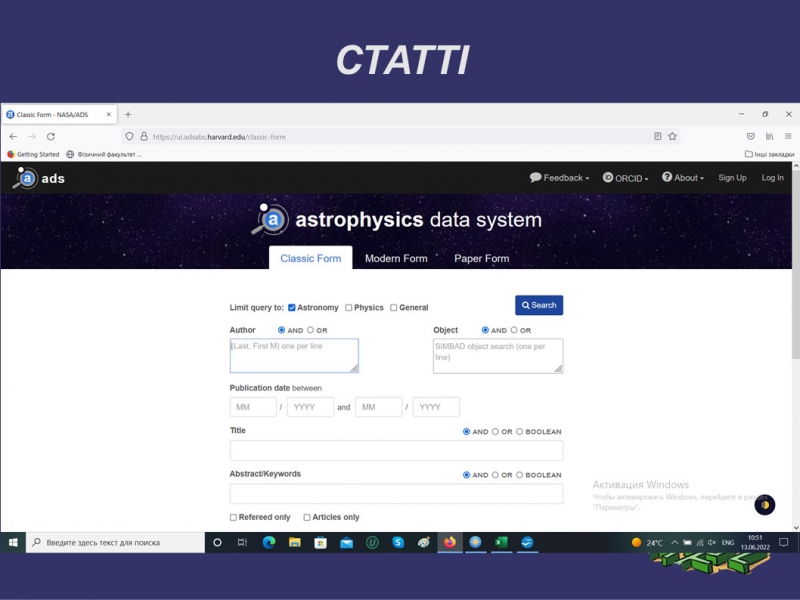Click the Search button
The width and height of the screenshot is (800, 600).
point(539,305)
